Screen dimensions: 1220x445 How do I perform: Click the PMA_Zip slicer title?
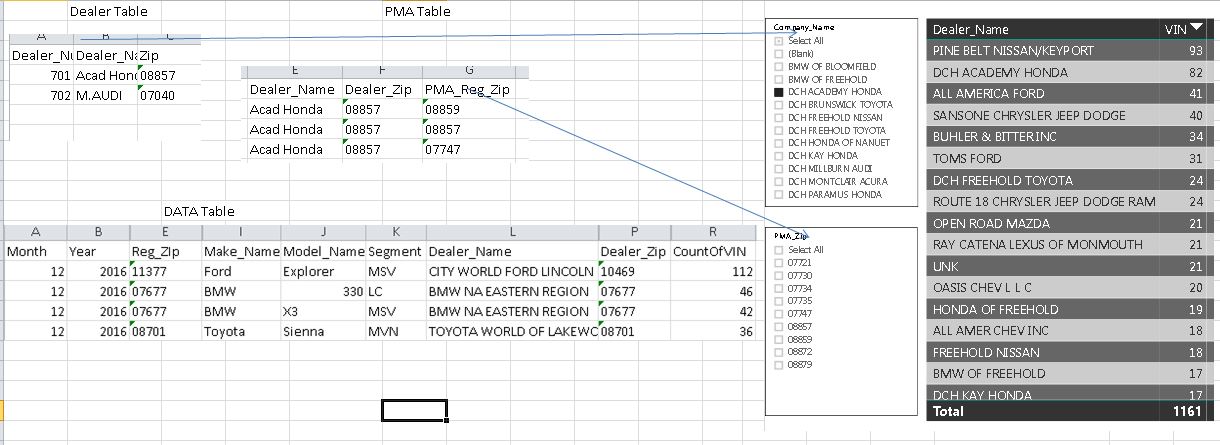(x=791, y=236)
